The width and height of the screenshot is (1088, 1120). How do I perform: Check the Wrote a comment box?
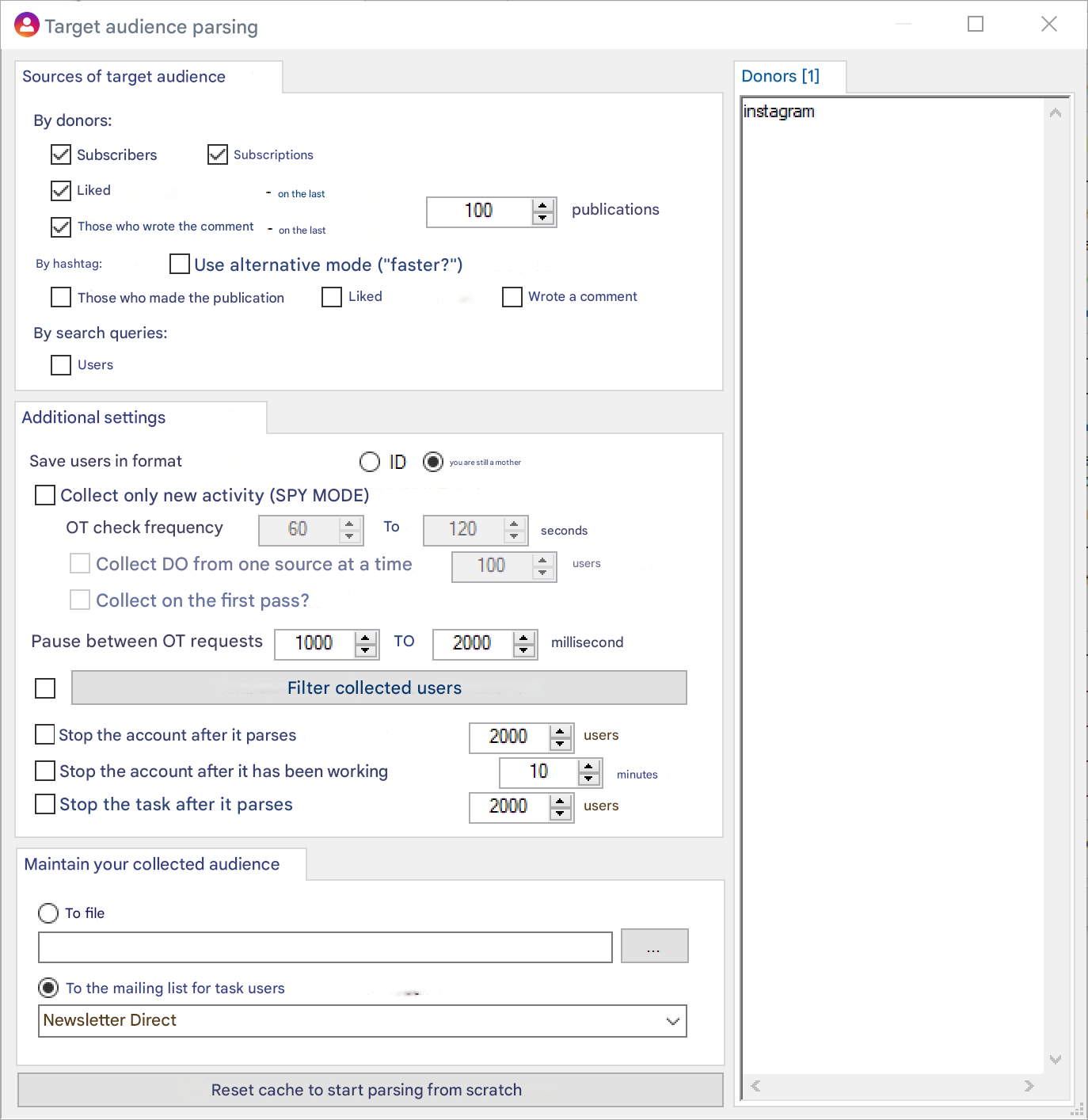coord(512,297)
